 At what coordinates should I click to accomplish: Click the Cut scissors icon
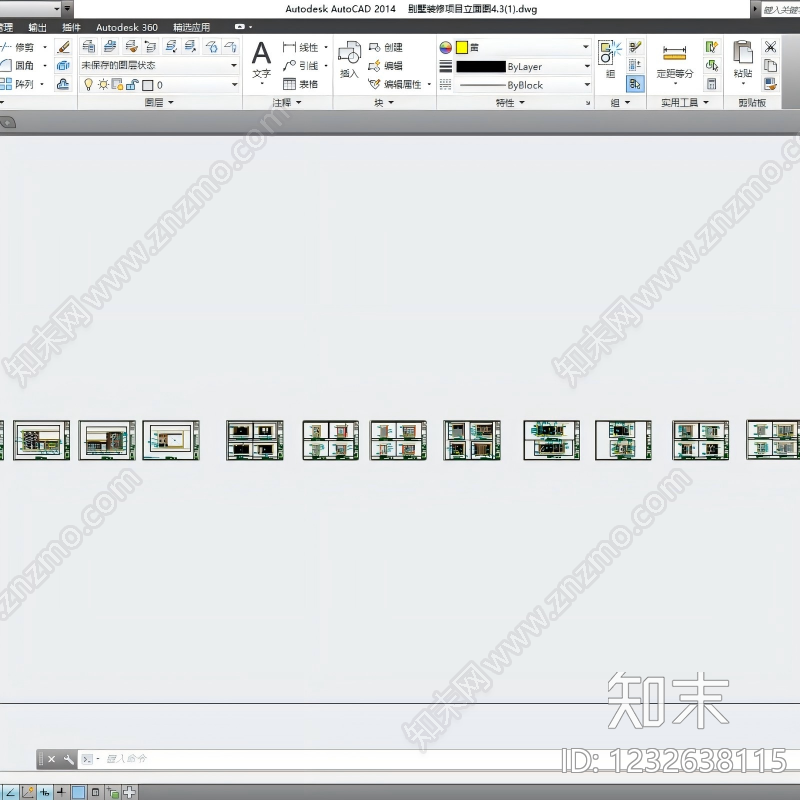(770, 47)
